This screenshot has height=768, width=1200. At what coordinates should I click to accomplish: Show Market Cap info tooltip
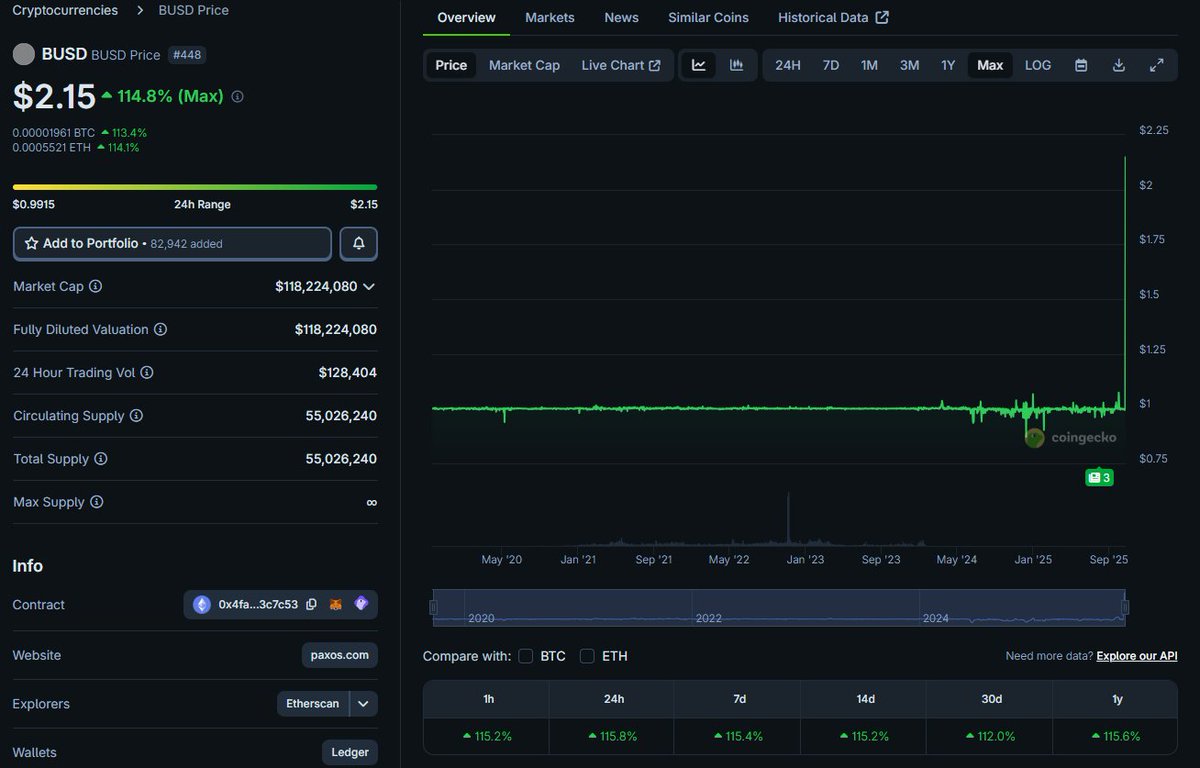point(96,286)
